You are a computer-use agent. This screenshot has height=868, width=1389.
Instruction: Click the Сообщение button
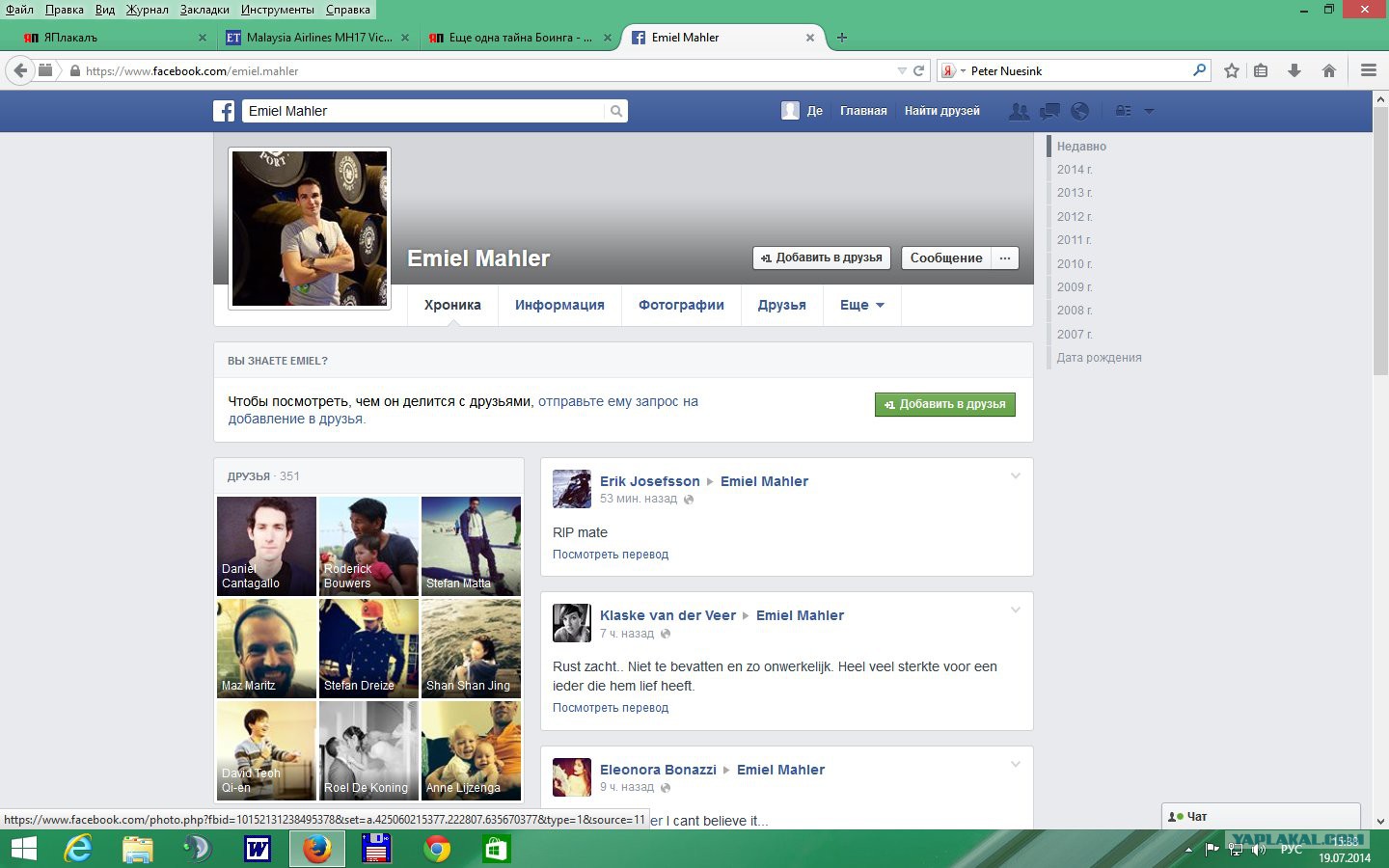[946, 258]
